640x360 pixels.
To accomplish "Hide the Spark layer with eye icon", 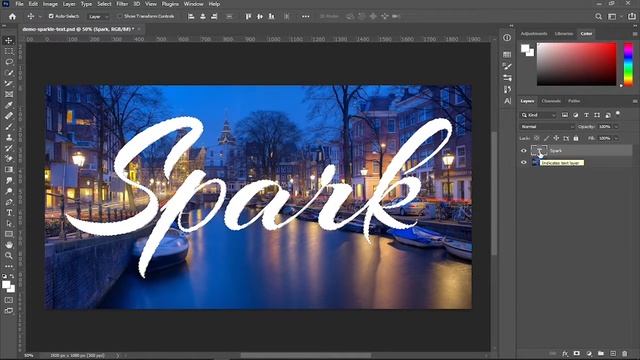I will click(x=524, y=151).
